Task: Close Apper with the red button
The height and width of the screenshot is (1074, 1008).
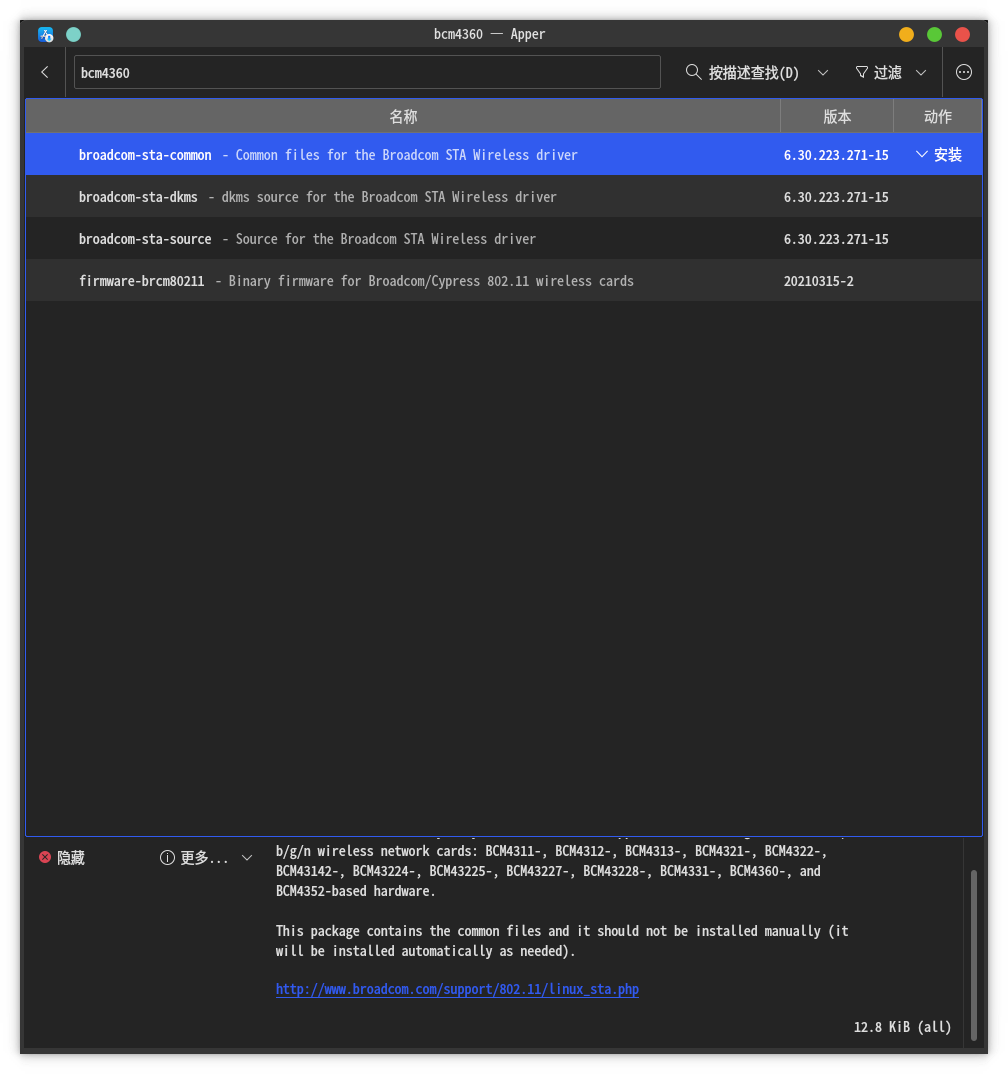Action: (x=962, y=34)
